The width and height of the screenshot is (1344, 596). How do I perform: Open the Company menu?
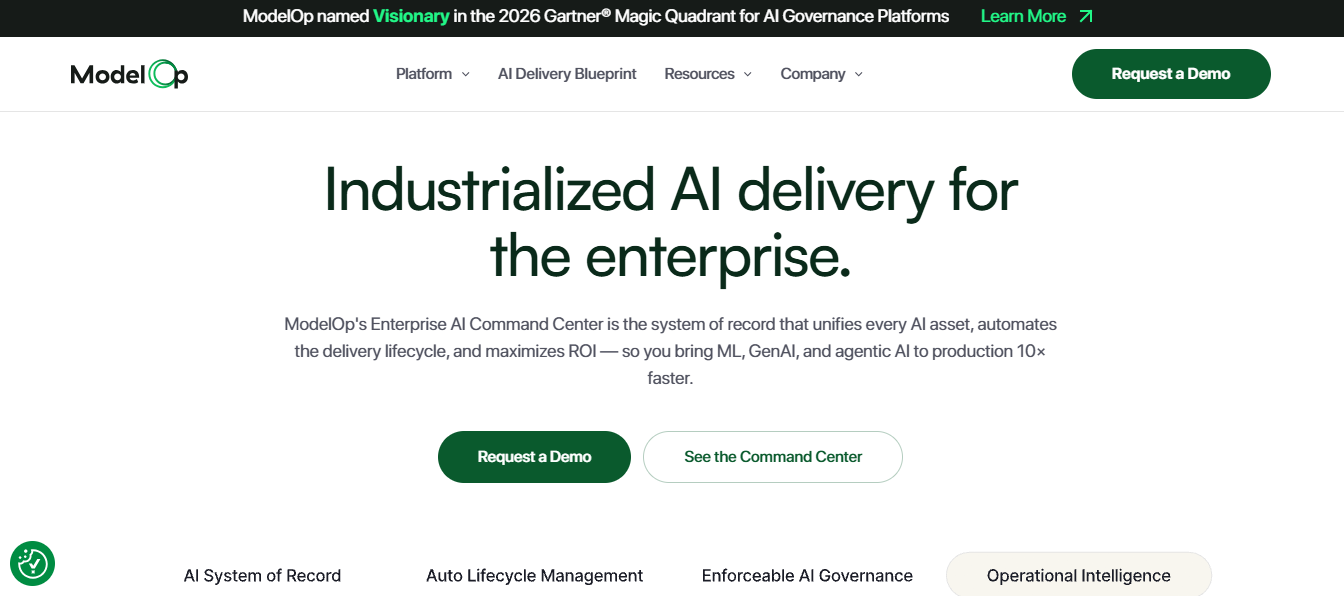(822, 74)
